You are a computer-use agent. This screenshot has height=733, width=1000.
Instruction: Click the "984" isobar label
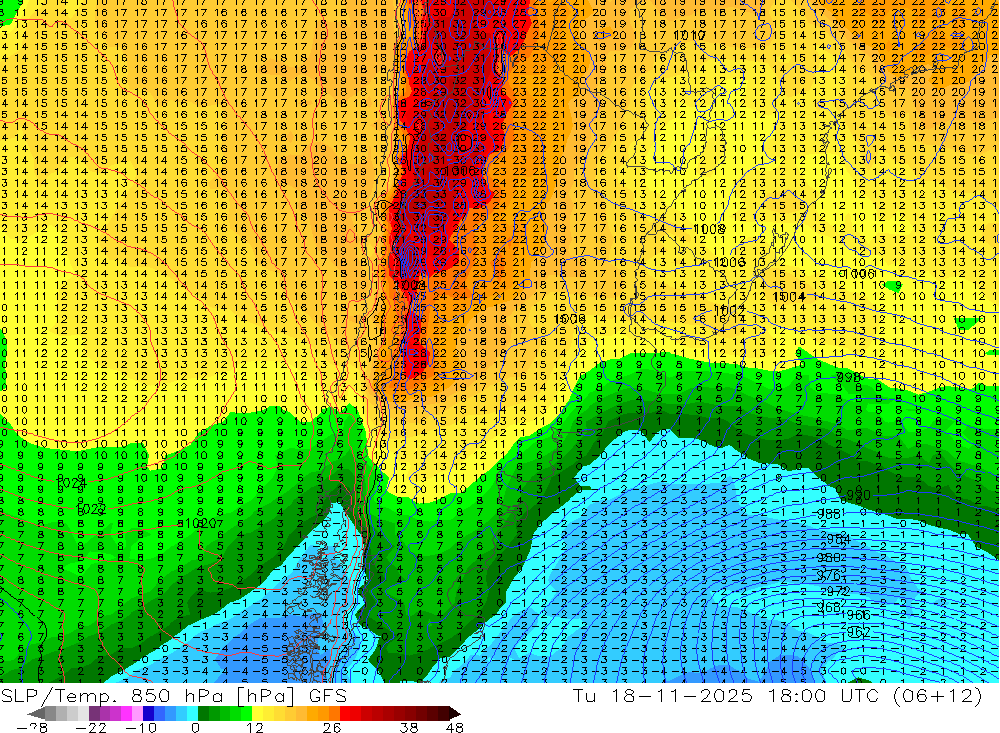tap(838, 540)
